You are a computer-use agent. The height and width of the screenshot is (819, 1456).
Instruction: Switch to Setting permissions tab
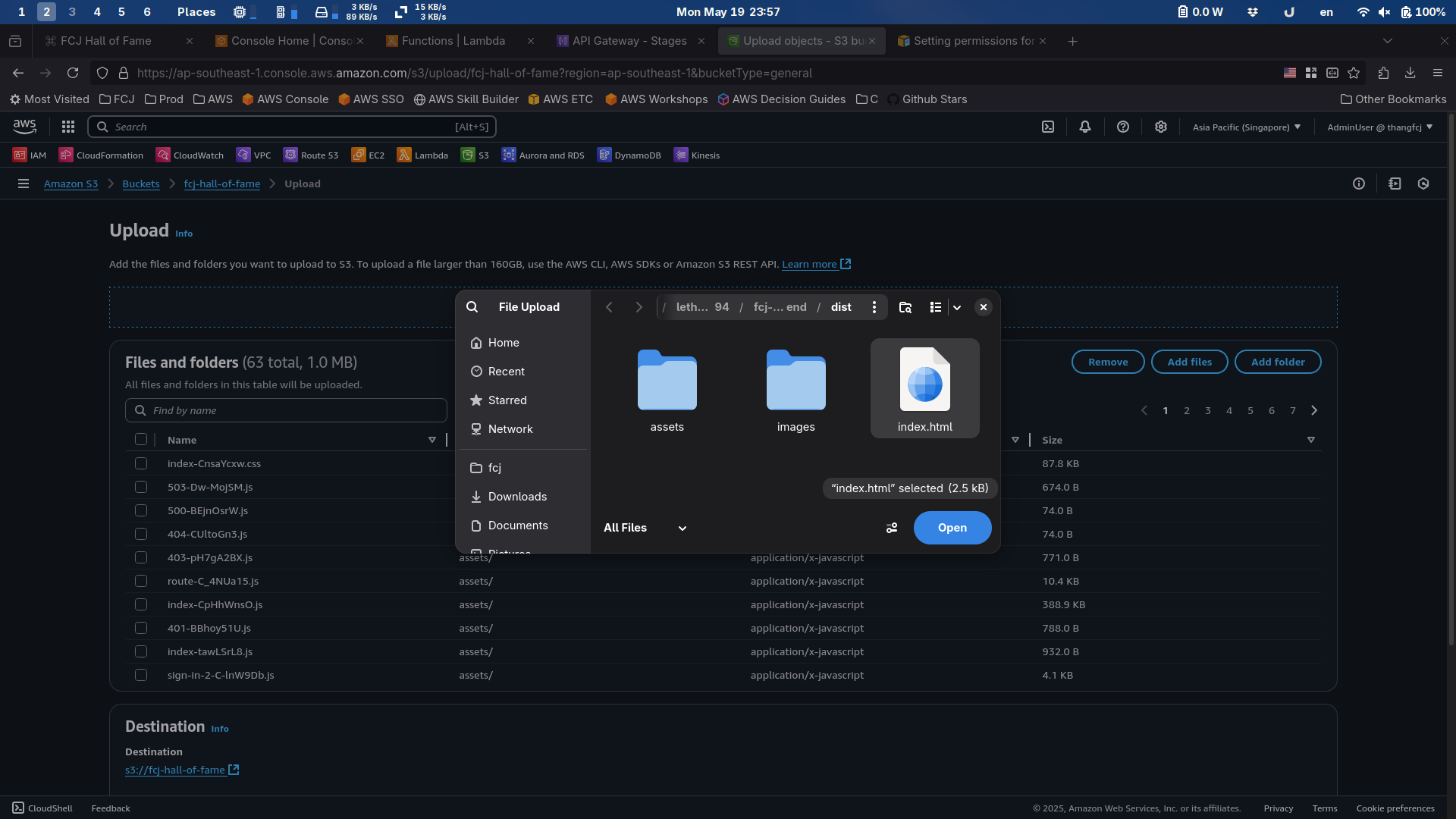pos(971,41)
